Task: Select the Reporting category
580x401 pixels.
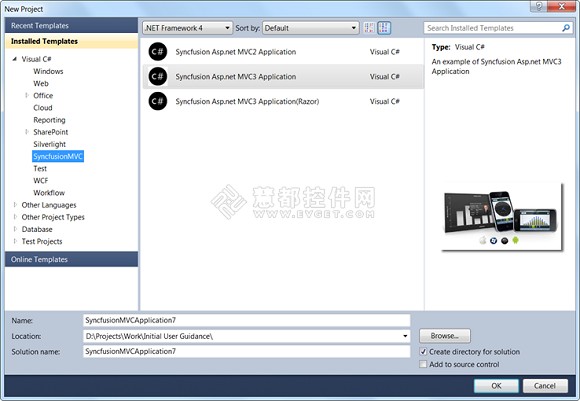Action: pos(49,120)
